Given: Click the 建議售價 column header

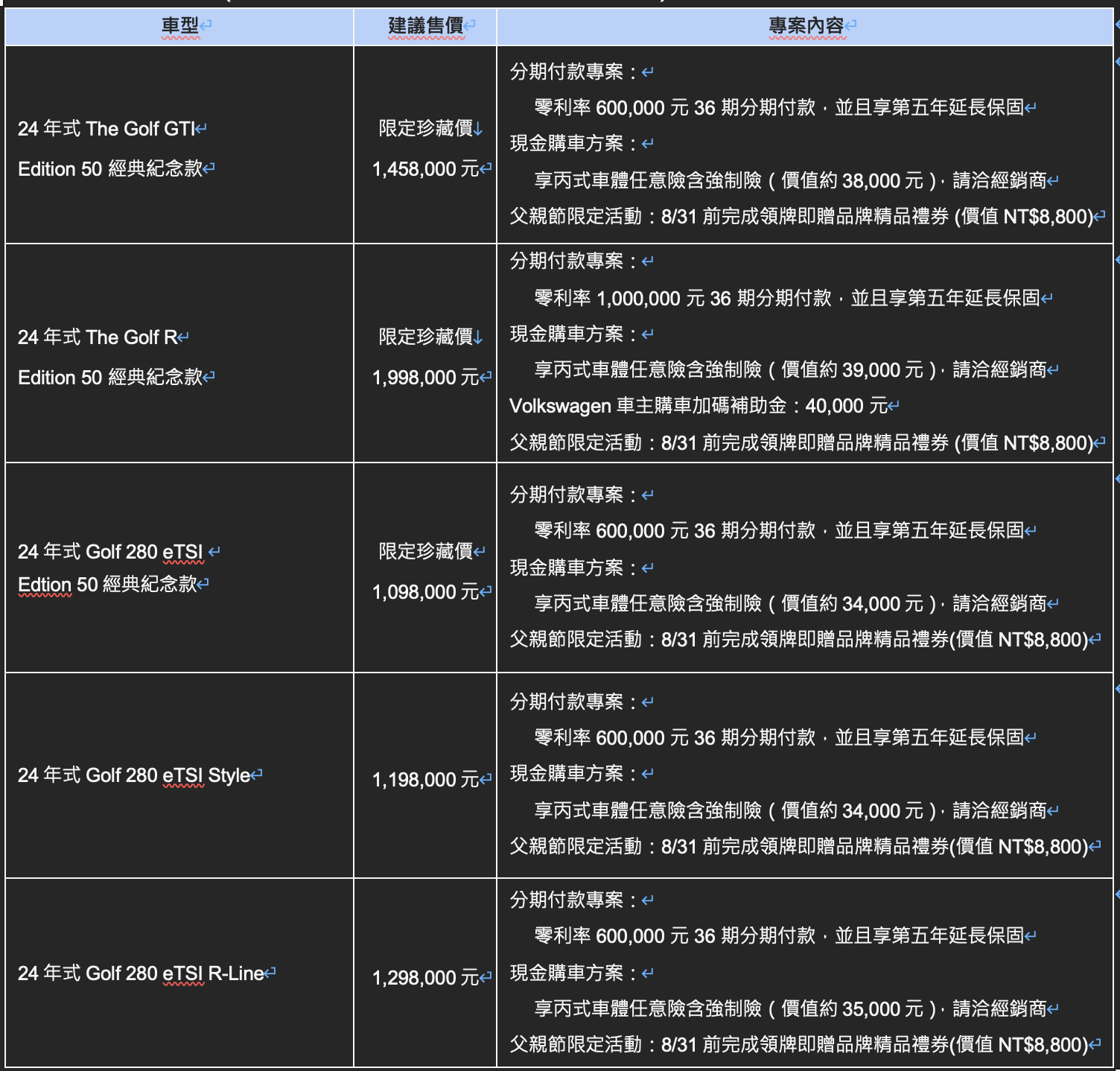Looking at the screenshot, I should point(426,26).
